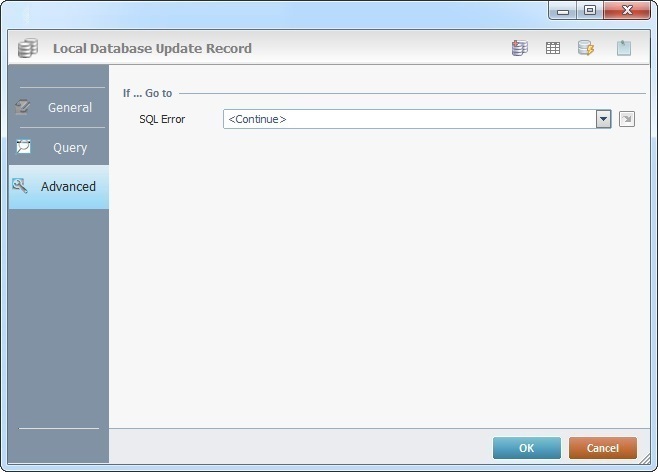Click the Query section icon
Image resolution: width=658 pixels, height=472 pixels.
[22, 147]
